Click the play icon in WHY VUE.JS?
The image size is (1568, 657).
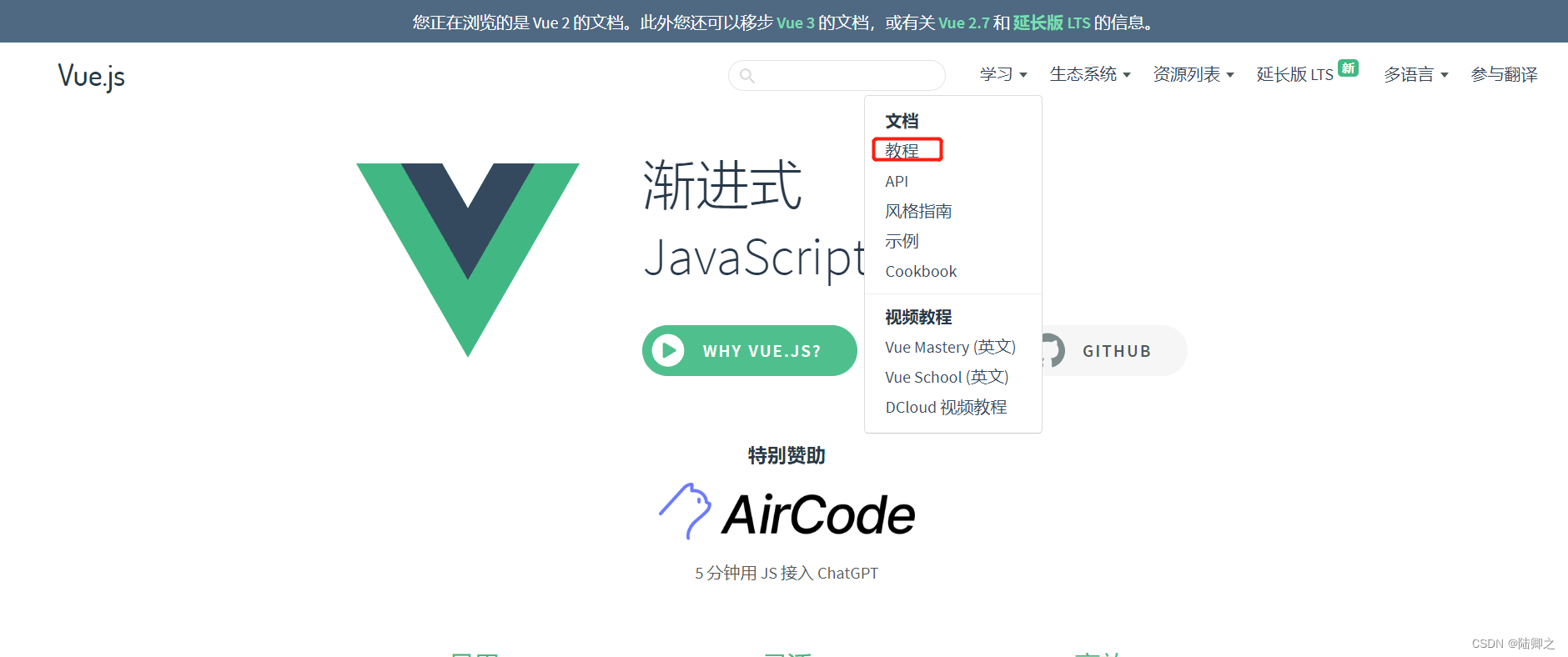click(x=668, y=351)
